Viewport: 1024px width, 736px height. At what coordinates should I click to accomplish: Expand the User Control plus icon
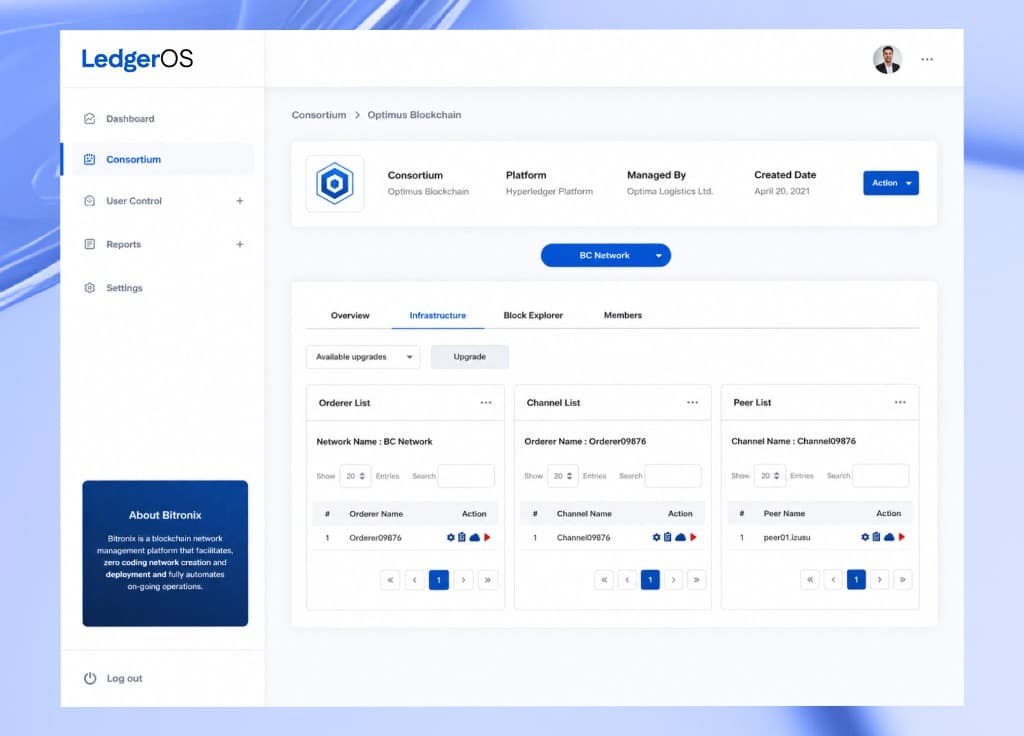coord(240,201)
